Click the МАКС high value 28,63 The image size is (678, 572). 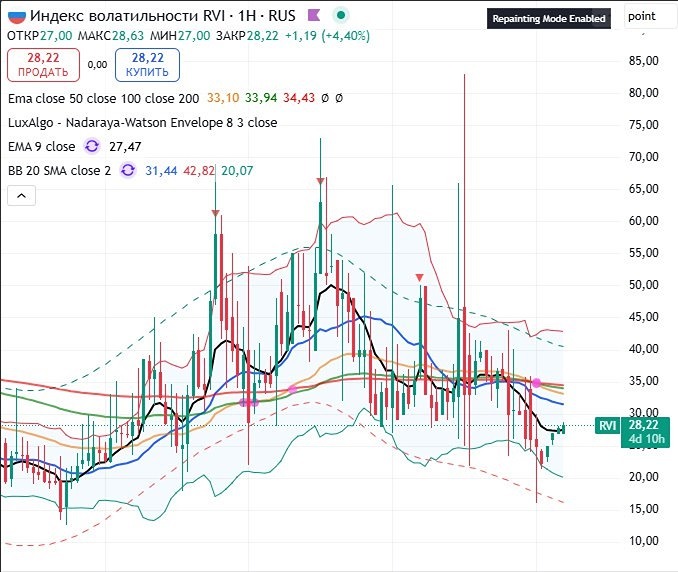[128, 36]
